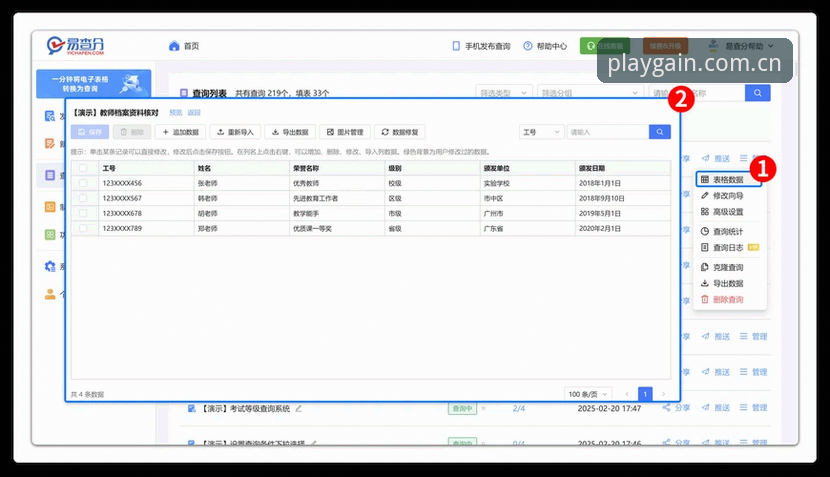Open the 筛选类型 filter dropdown
The height and width of the screenshot is (477, 830).
tap(504, 93)
